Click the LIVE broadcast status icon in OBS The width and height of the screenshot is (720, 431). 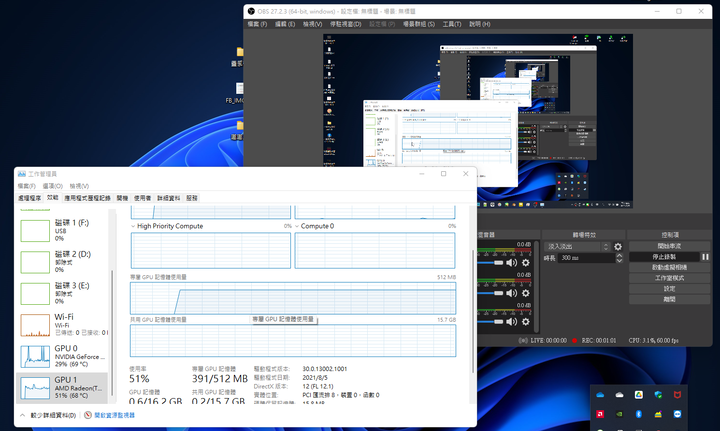pos(523,341)
